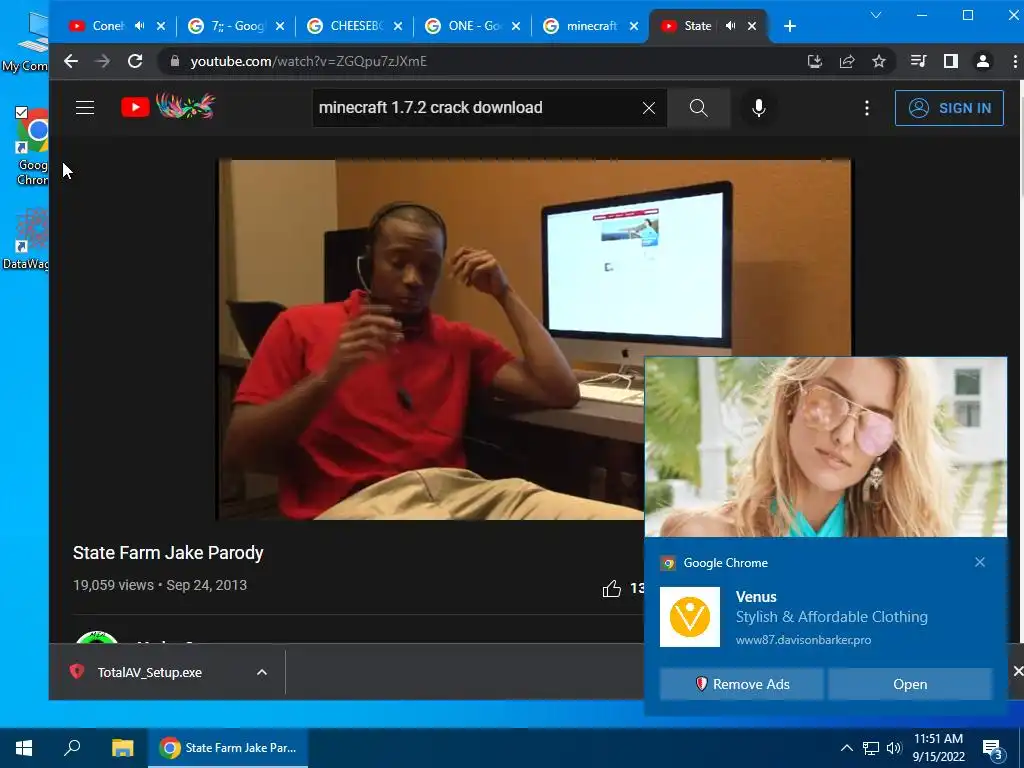Screen dimensions: 1024x768
Task: Select the DataWag desktop shortcut
Action: pyautogui.click(x=26, y=239)
